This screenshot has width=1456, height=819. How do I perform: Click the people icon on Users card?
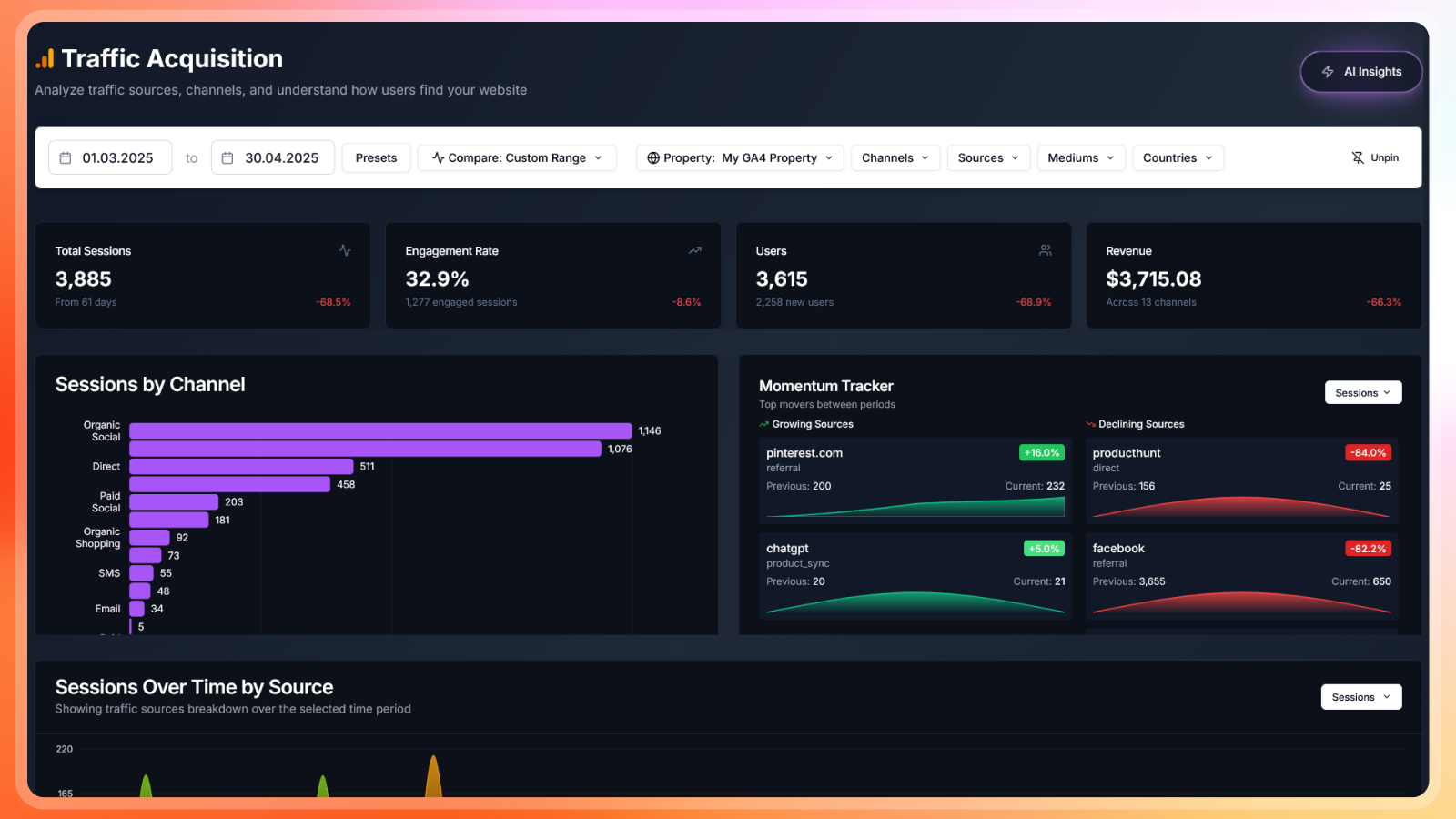pyautogui.click(x=1046, y=250)
